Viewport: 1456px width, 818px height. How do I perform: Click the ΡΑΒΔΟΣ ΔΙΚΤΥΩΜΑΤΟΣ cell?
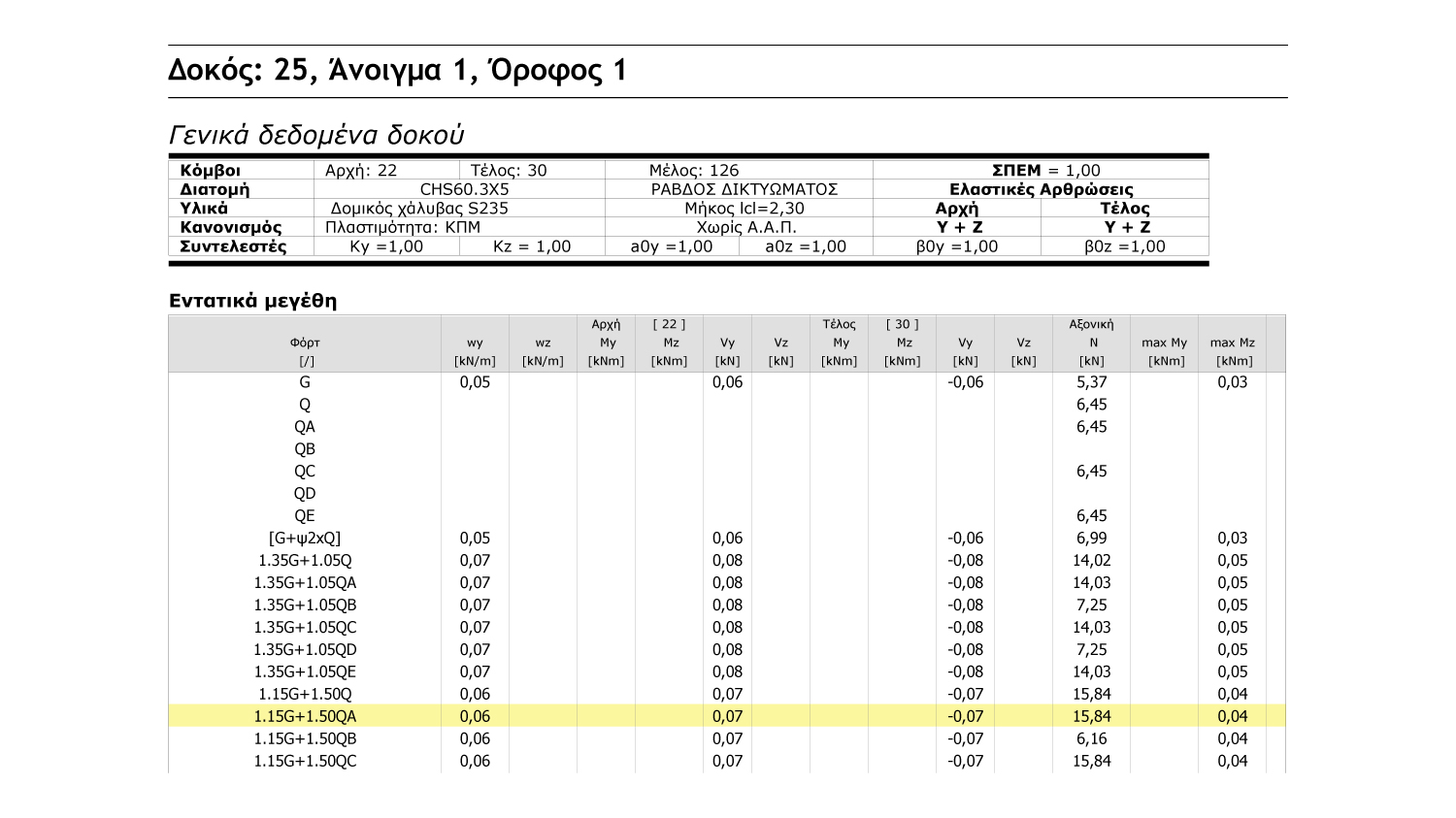click(744, 189)
